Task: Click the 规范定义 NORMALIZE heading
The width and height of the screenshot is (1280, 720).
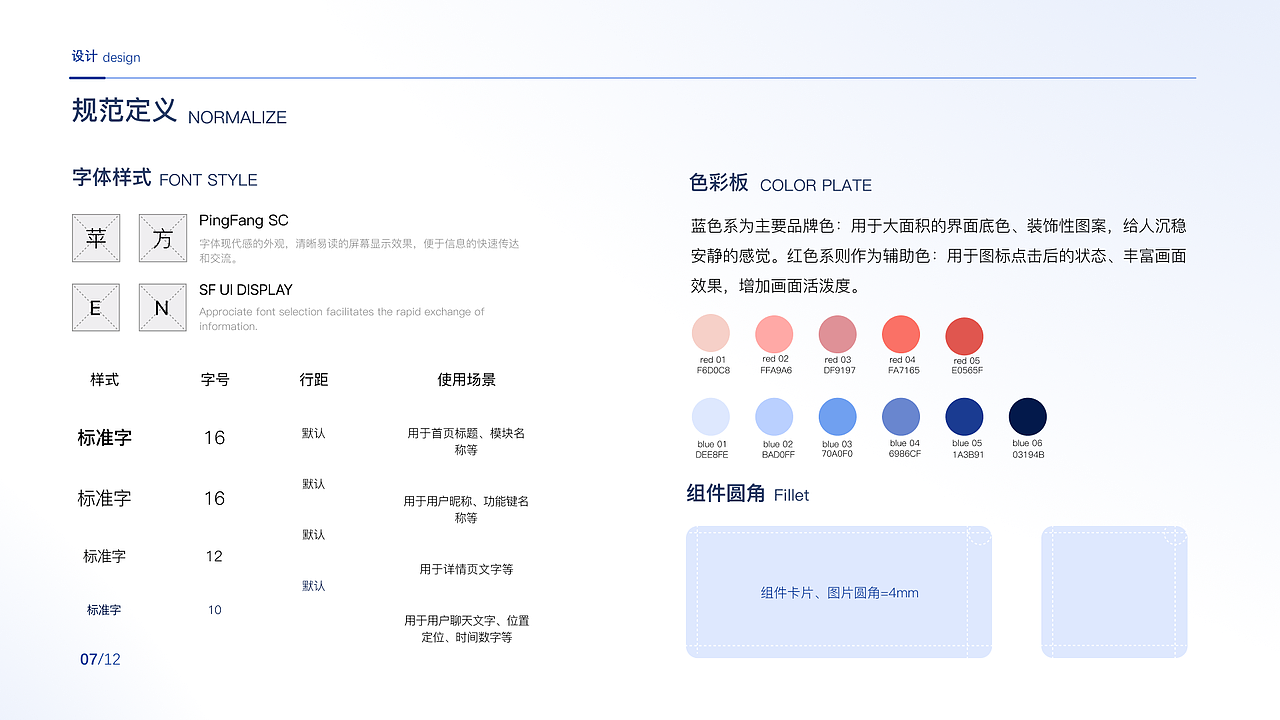Action: coord(179,111)
